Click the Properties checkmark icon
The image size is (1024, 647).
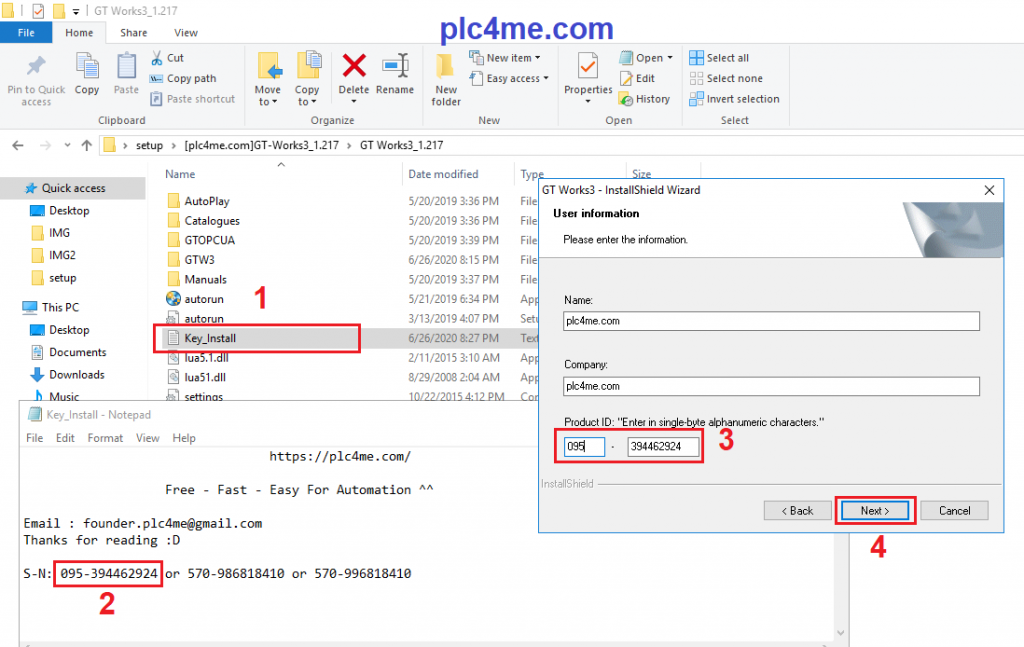click(588, 67)
